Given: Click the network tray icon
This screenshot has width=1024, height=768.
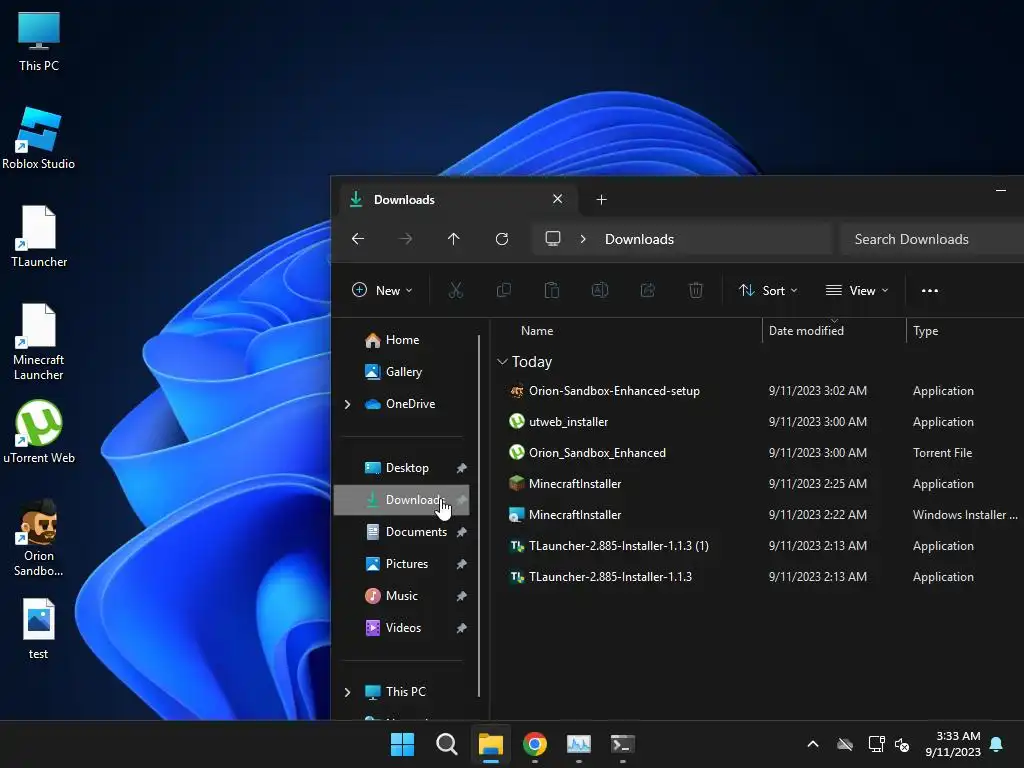Looking at the screenshot, I should 876,744.
